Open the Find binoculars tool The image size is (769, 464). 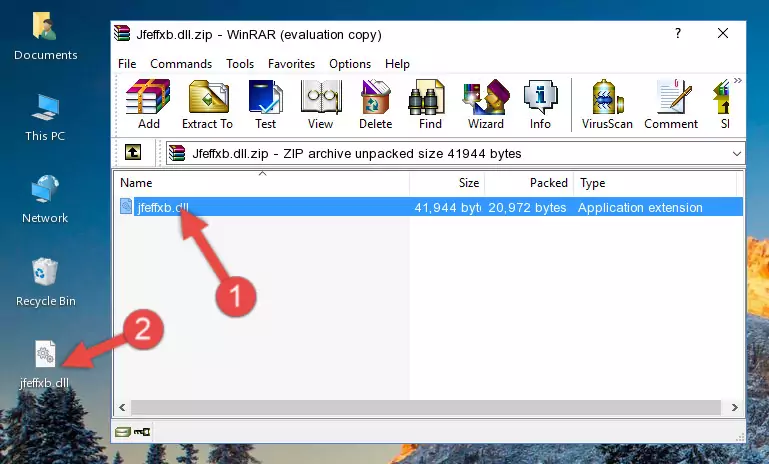(430, 104)
